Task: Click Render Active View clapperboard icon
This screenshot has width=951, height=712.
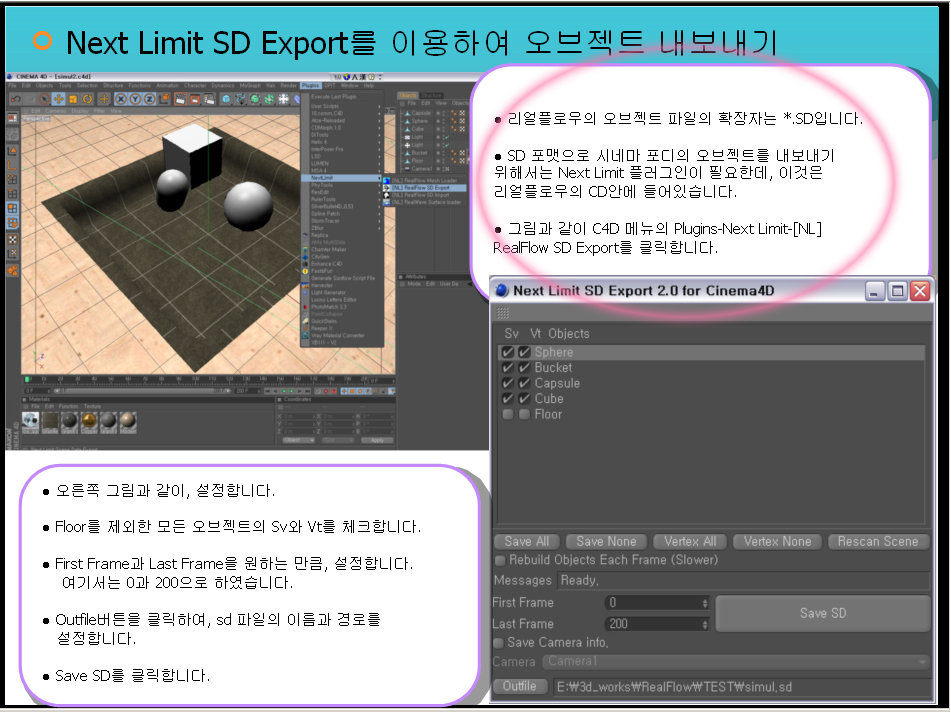Action: click(x=181, y=99)
